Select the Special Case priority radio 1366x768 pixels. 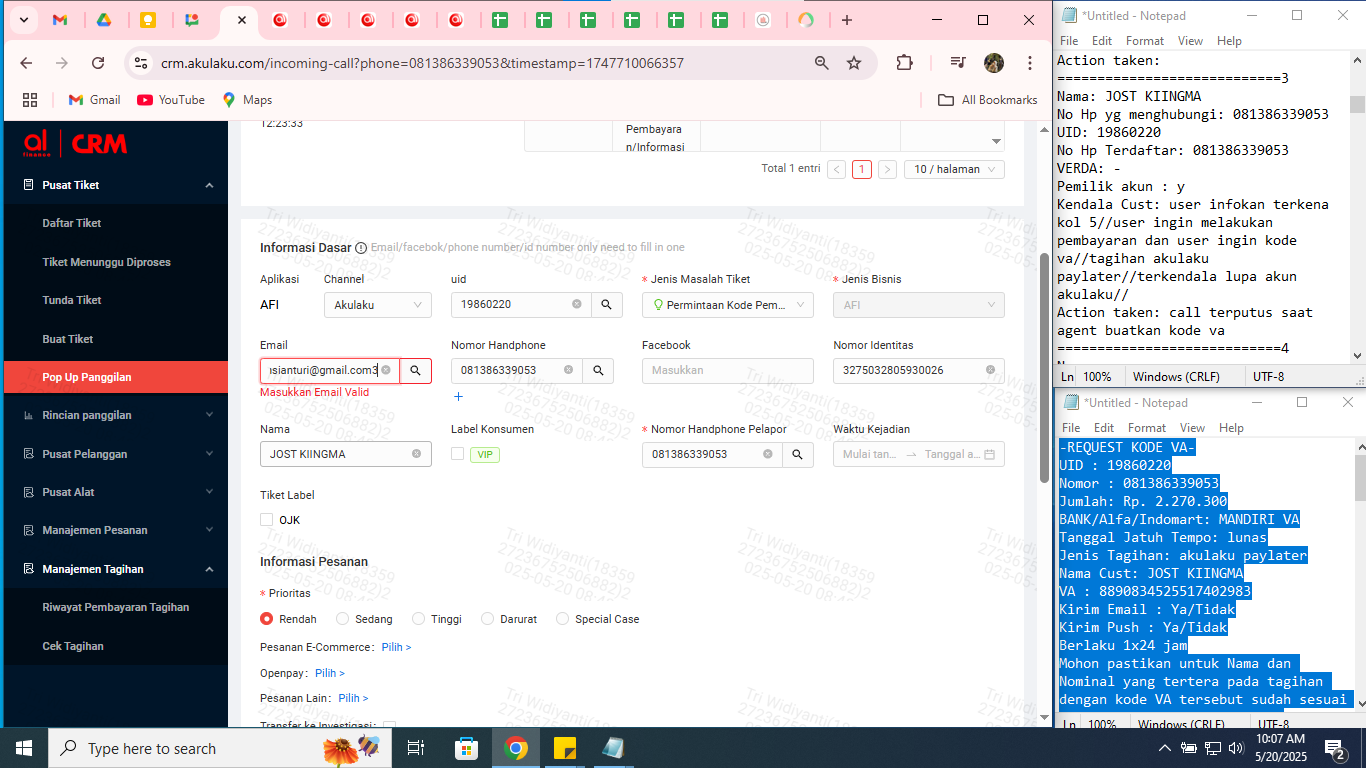(x=563, y=619)
